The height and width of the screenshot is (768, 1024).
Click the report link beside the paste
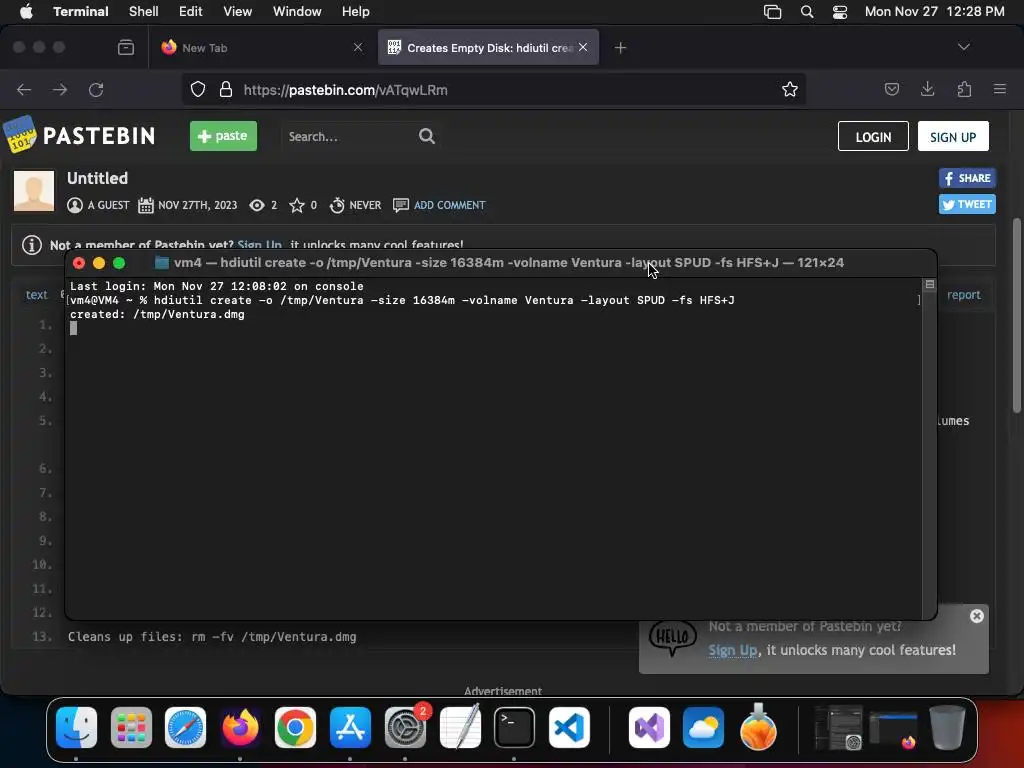coord(964,295)
